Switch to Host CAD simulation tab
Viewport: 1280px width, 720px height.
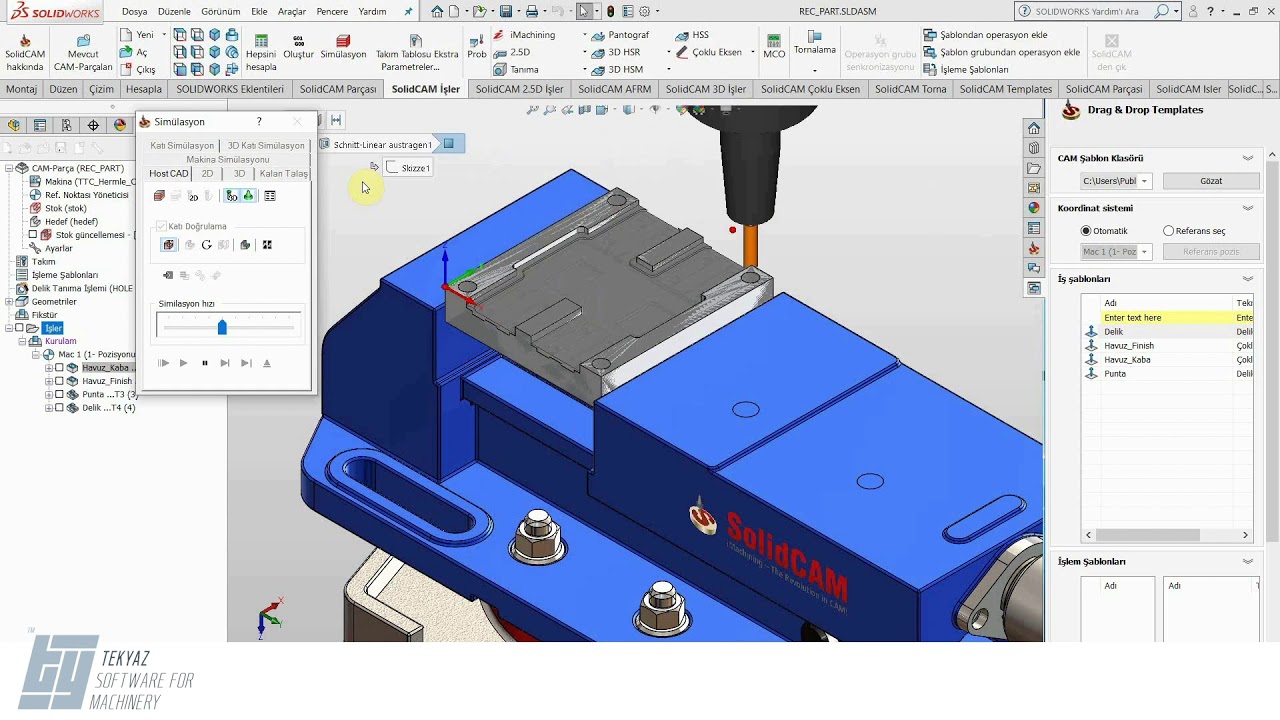[x=169, y=174]
